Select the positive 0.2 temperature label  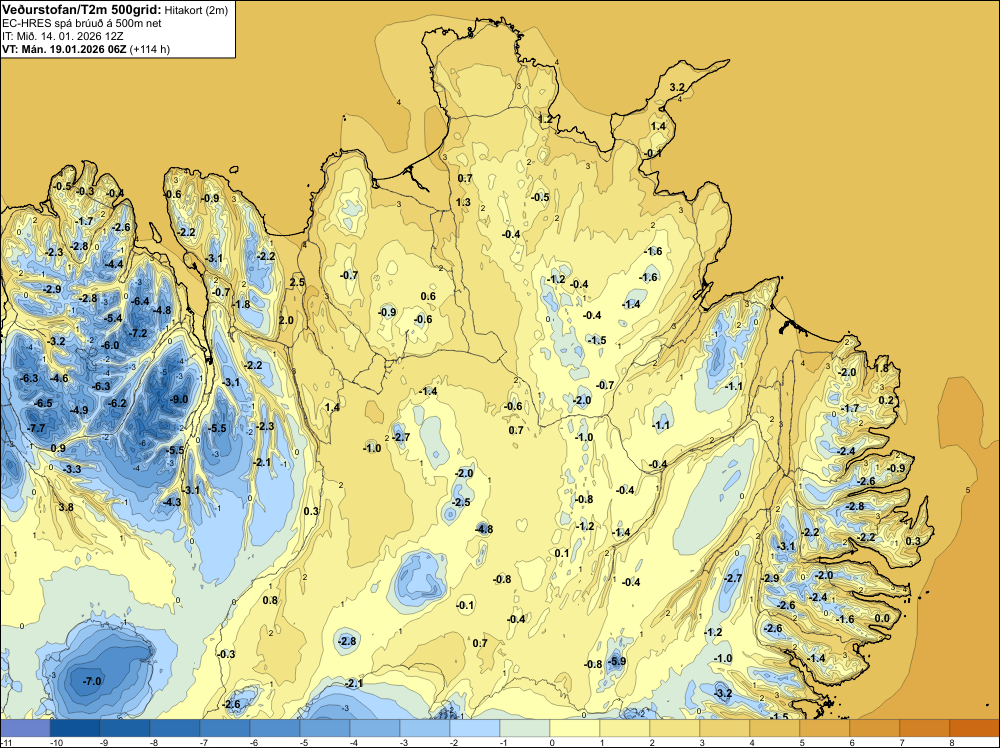[886, 400]
